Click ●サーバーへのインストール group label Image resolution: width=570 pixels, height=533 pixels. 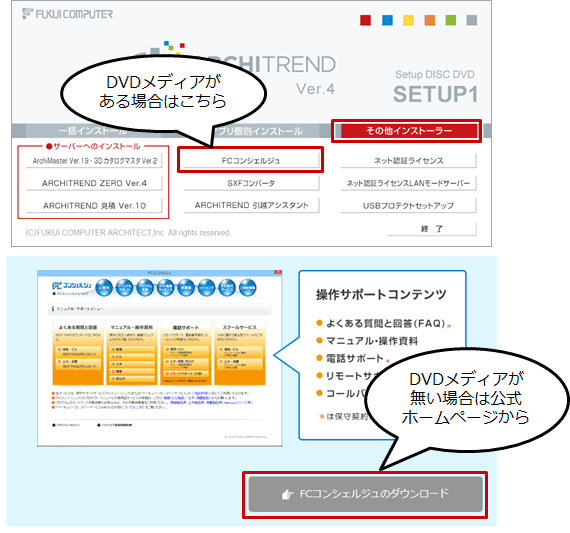93,146
